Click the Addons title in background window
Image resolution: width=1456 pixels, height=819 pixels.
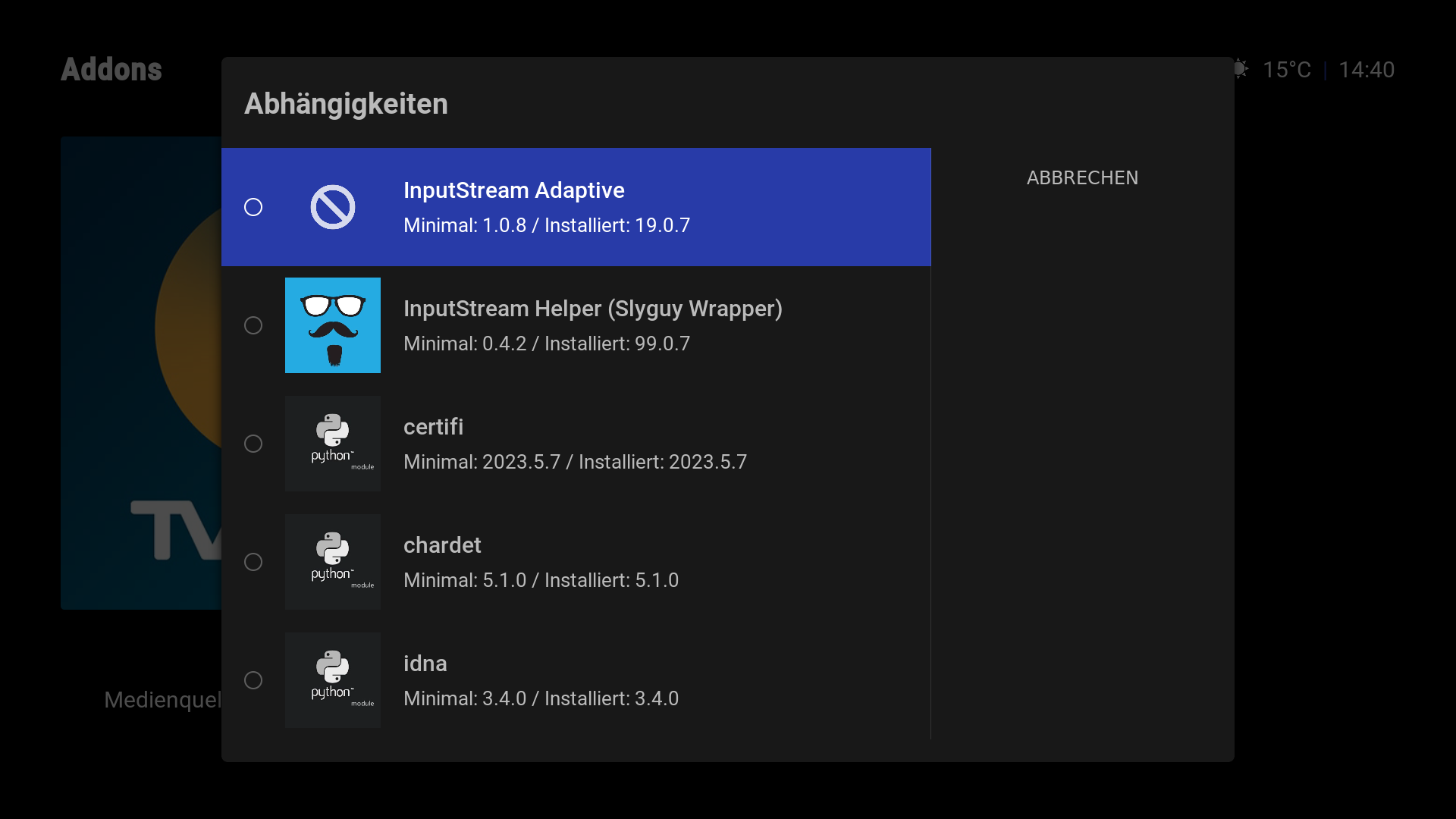point(111,70)
